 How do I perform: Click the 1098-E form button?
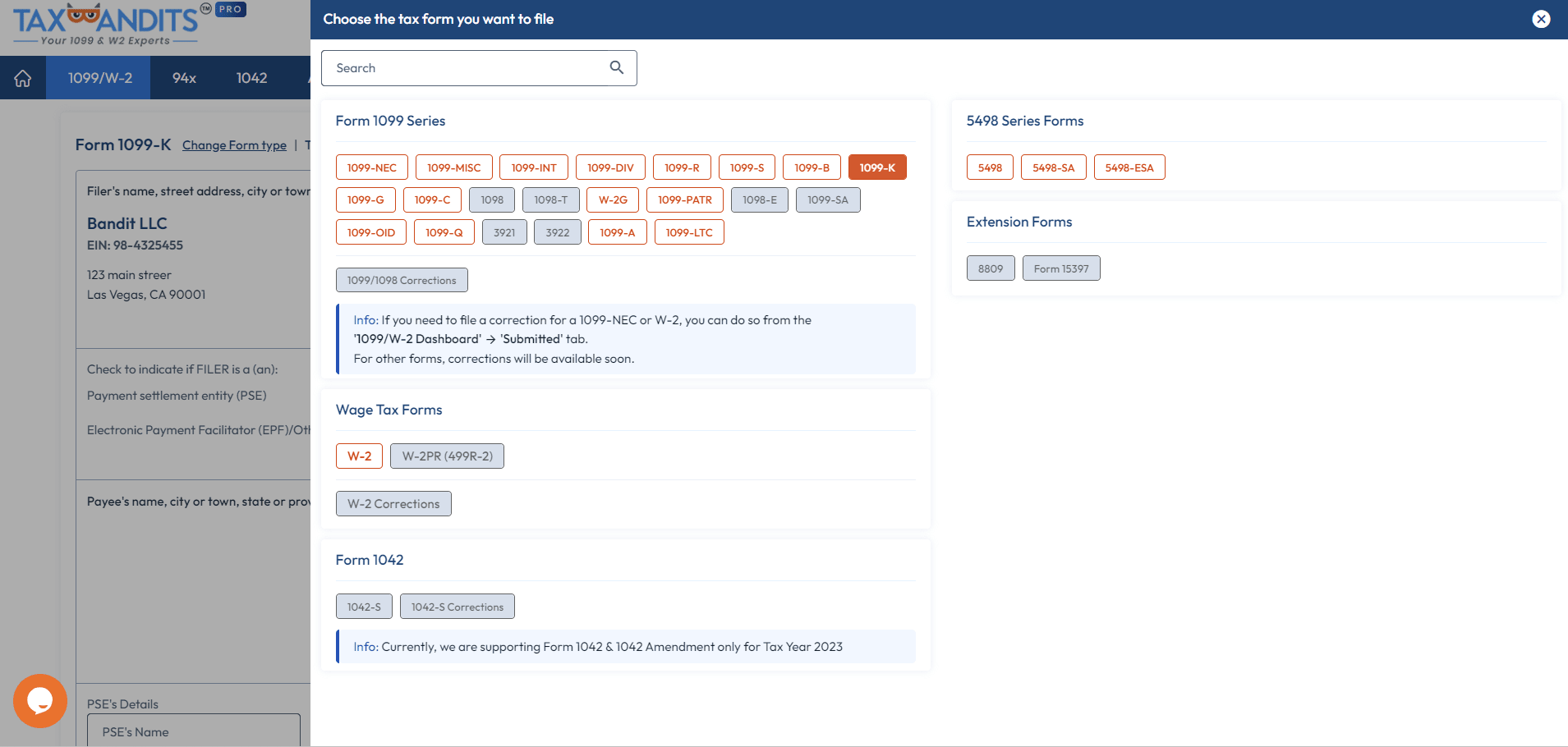click(760, 199)
